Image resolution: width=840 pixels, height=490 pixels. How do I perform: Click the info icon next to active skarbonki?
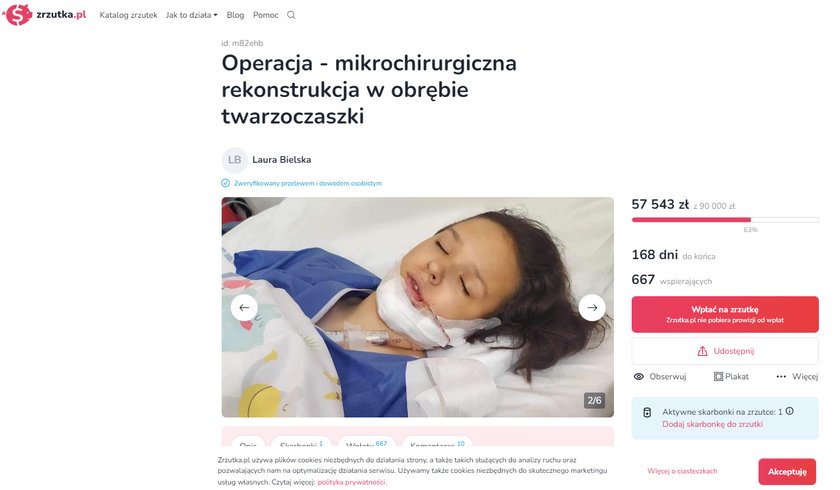(790, 411)
